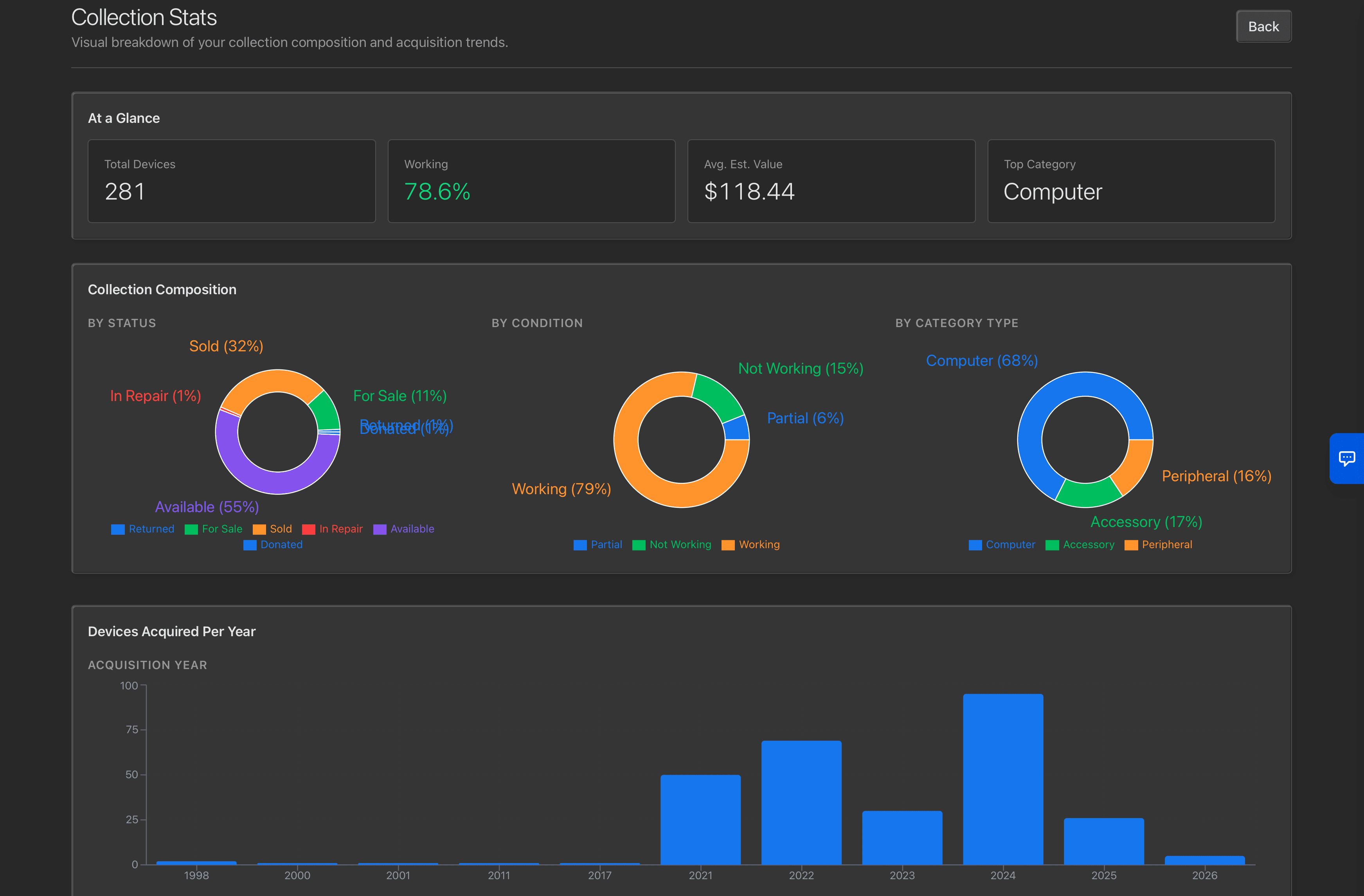The image size is (1364, 896).
Task: Toggle the For Sale legend item
Action: point(214,529)
